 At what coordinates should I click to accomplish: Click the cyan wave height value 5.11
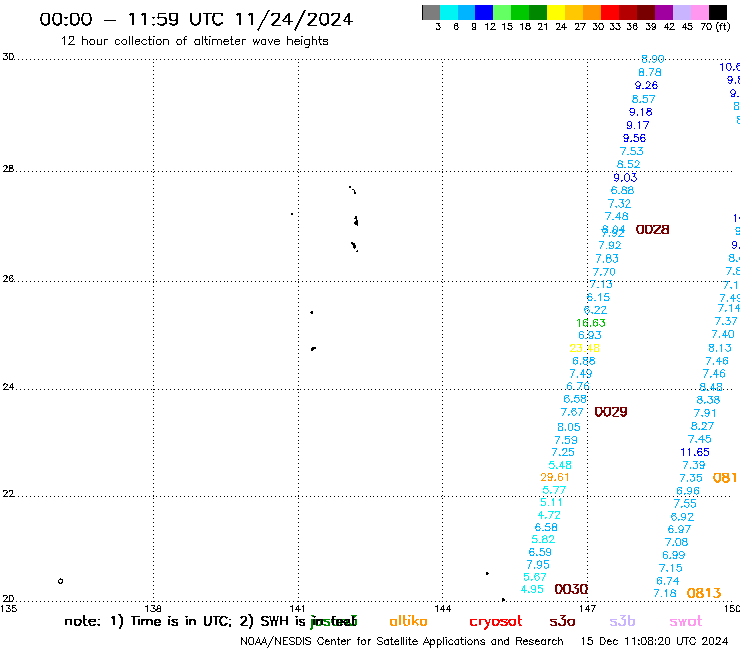click(x=551, y=502)
